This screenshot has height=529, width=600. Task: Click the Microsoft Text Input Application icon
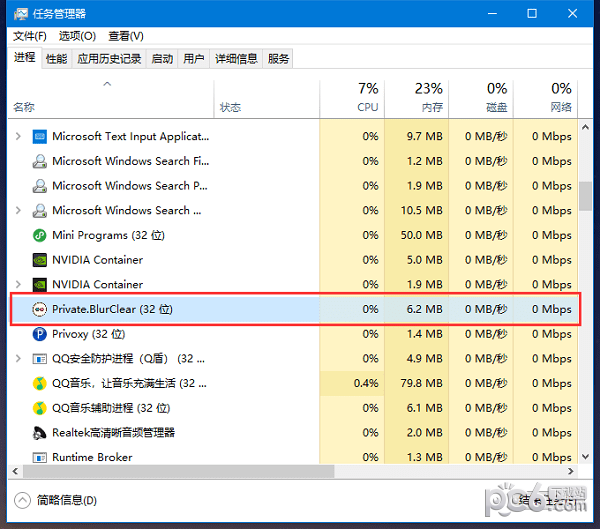click(x=39, y=137)
